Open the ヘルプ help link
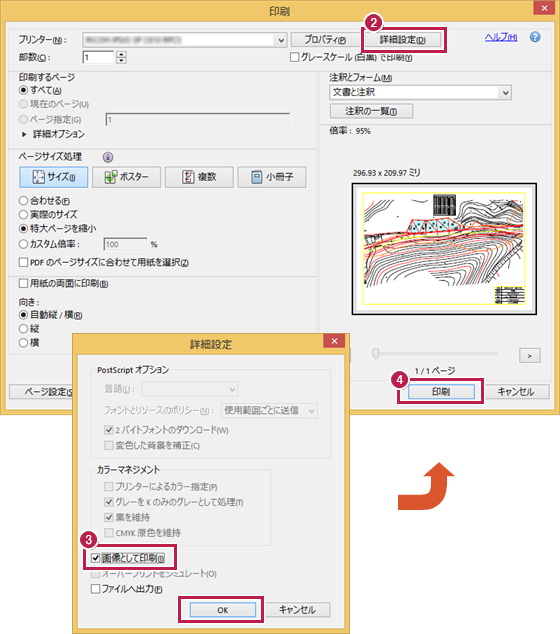560x634 pixels. click(501, 37)
